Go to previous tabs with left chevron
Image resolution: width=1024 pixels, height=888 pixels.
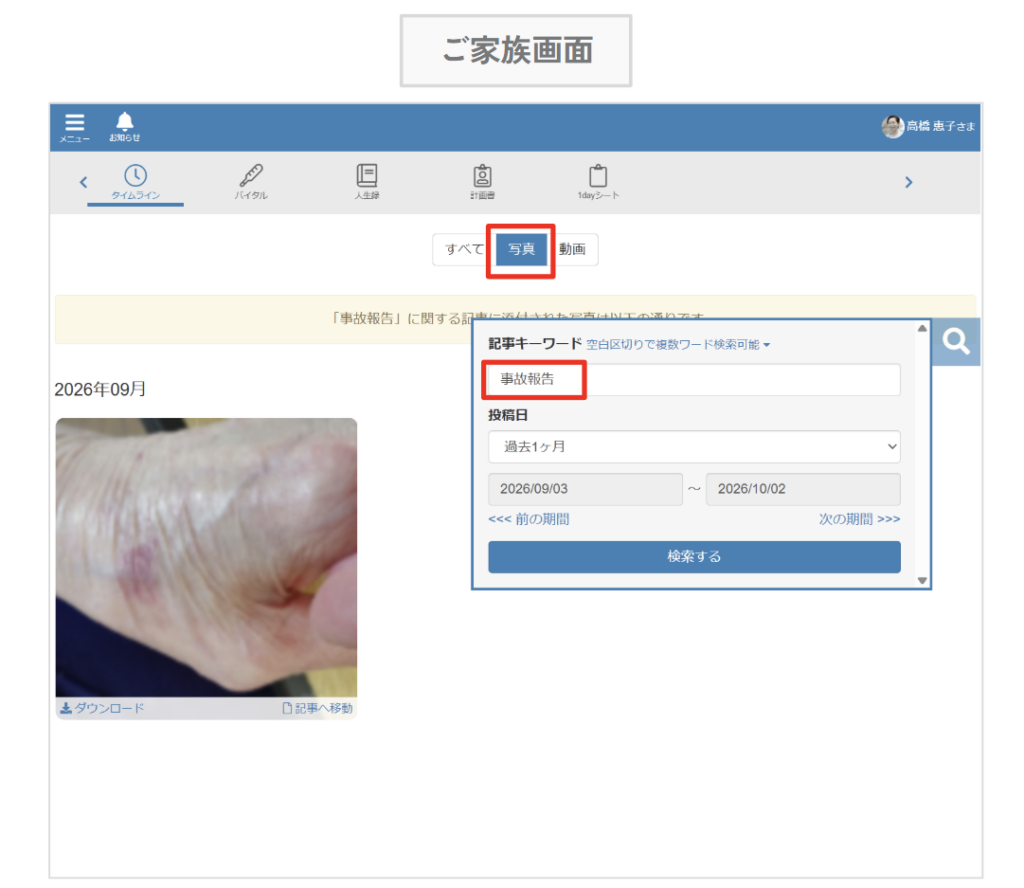84,182
